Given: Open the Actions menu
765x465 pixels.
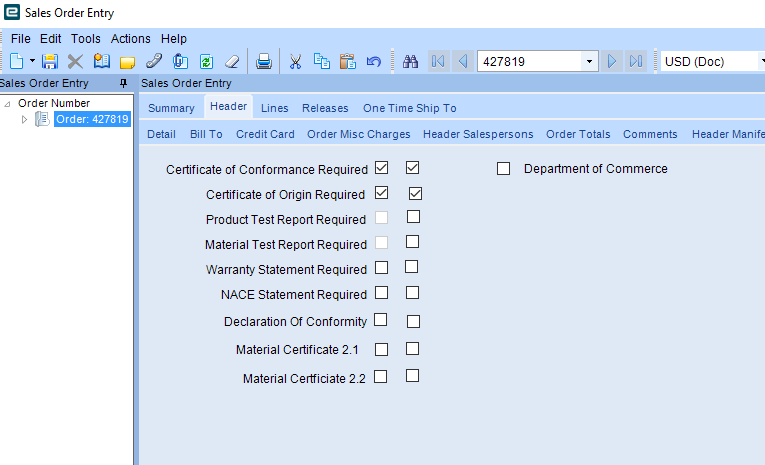Looking at the screenshot, I should [x=130, y=39].
